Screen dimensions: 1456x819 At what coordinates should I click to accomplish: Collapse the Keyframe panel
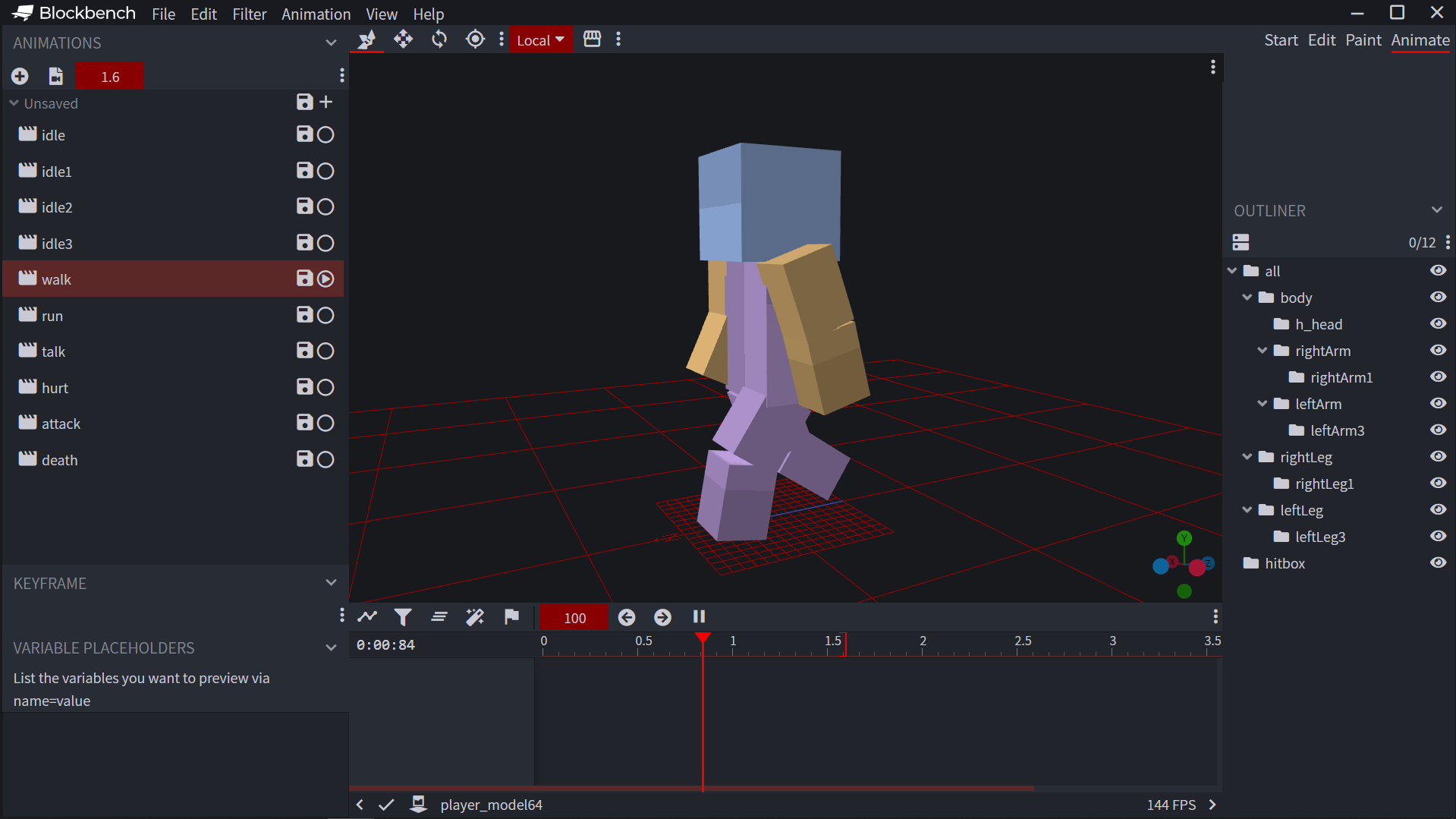coord(331,583)
